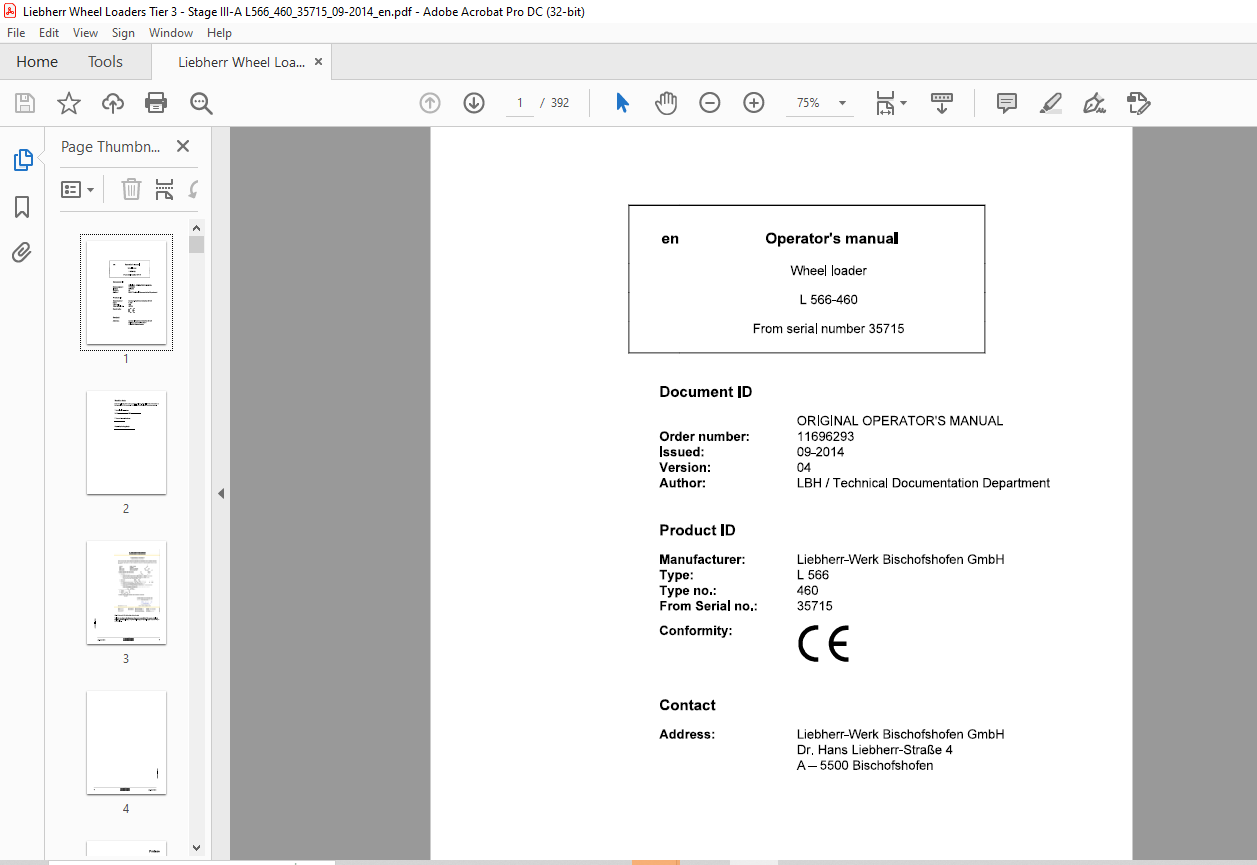
Task: Open the Fit page options icon
Action: pyautogui.click(x=891, y=103)
